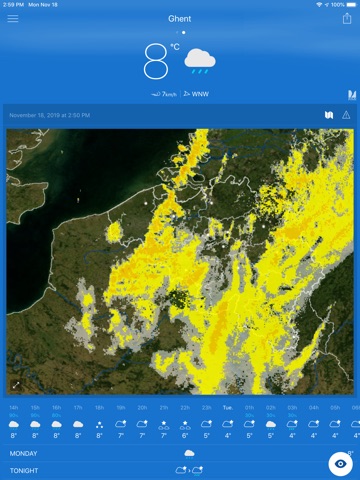This screenshot has height=480, width=360.
Task: Tap the weather institute logo
Action: [352, 95]
